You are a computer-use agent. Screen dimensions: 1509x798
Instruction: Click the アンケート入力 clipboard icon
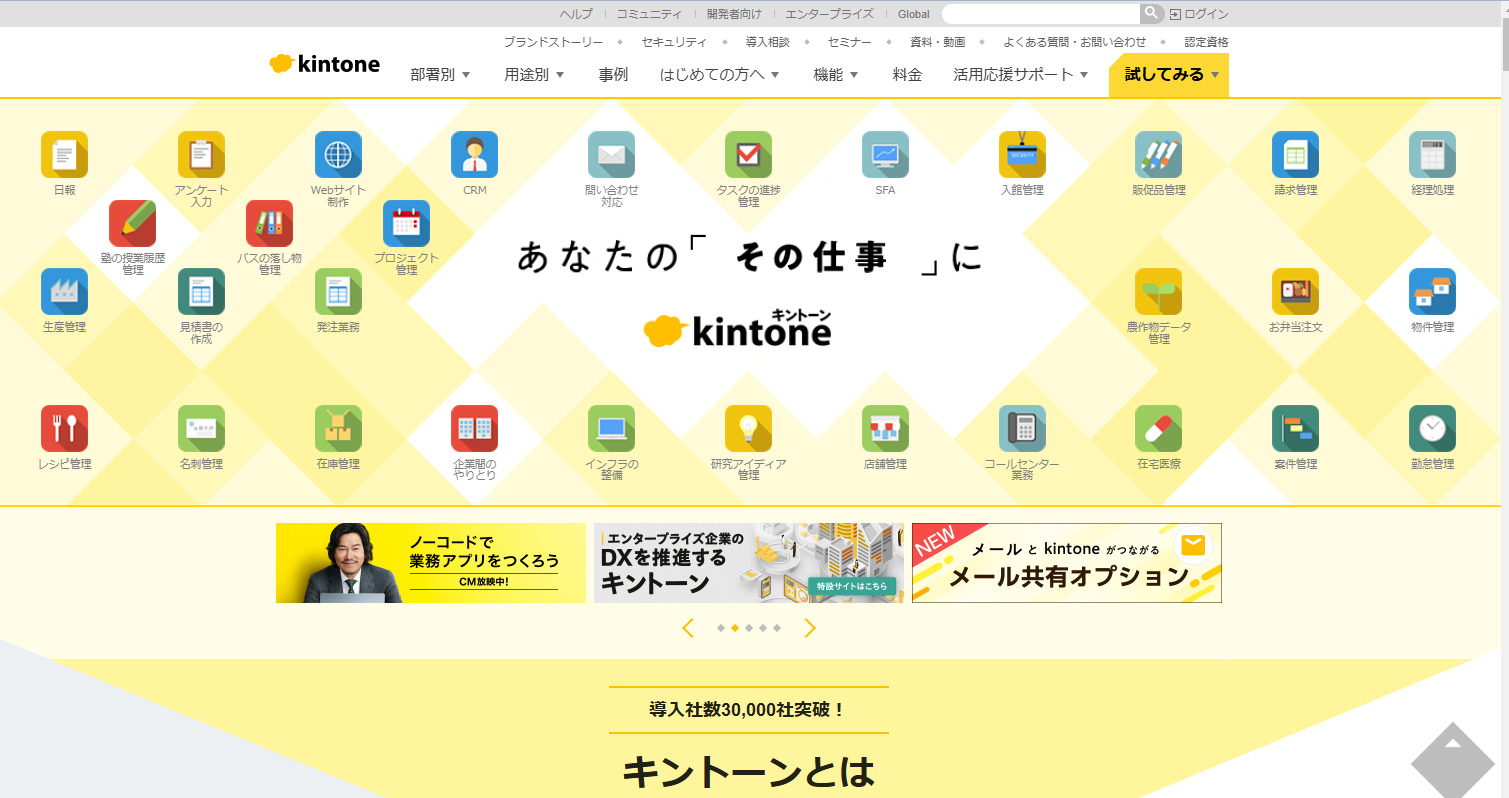click(x=201, y=155)
